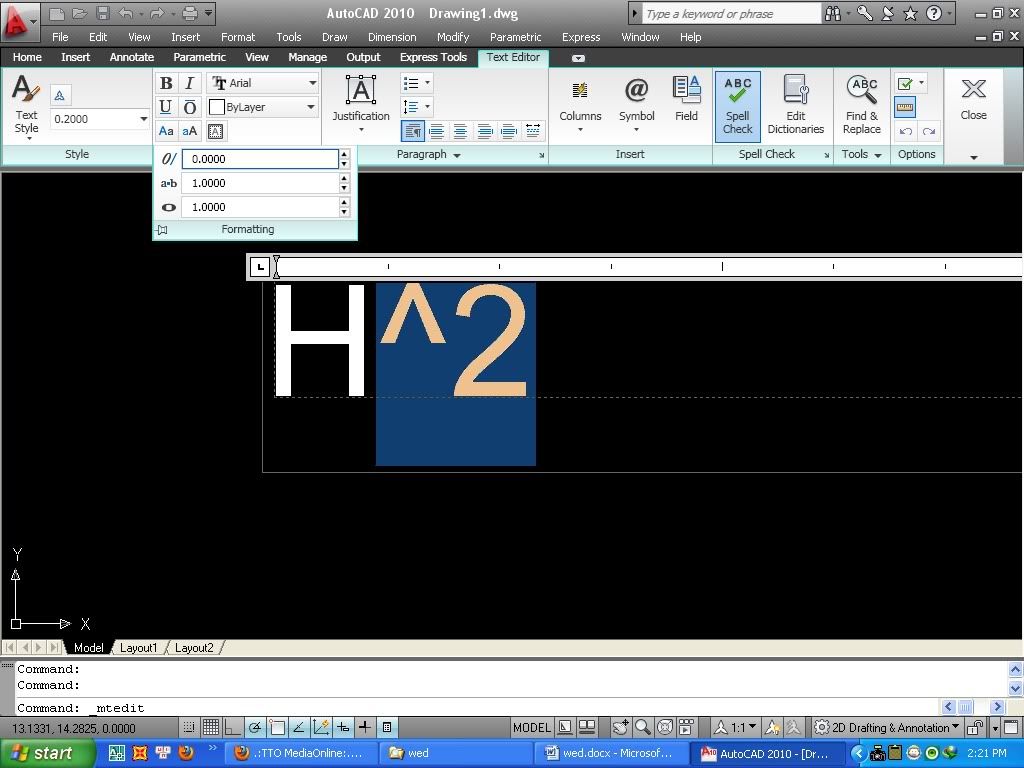
Task: Switch to the Home ribbon tab
Action: point(27,57)
